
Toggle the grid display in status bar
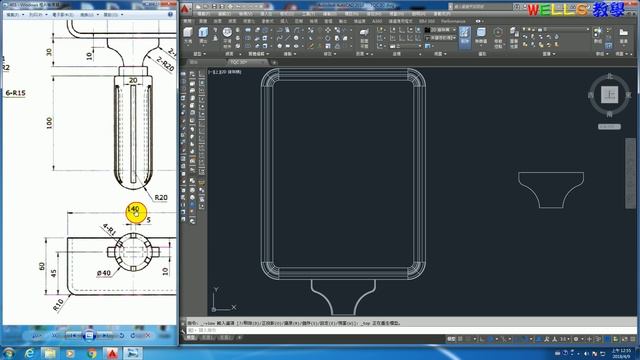[x=461, y=339]
